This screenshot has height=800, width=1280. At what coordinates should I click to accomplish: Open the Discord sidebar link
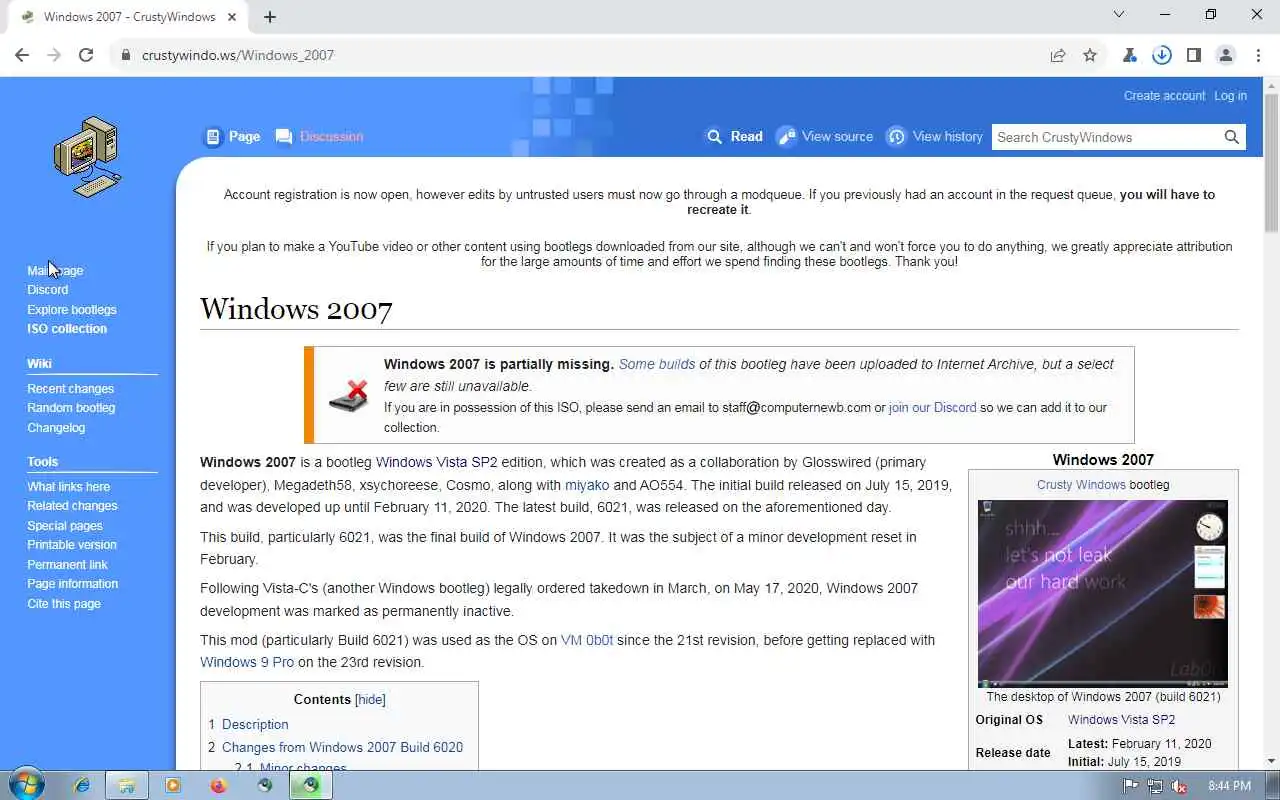(x=48, y=290)
